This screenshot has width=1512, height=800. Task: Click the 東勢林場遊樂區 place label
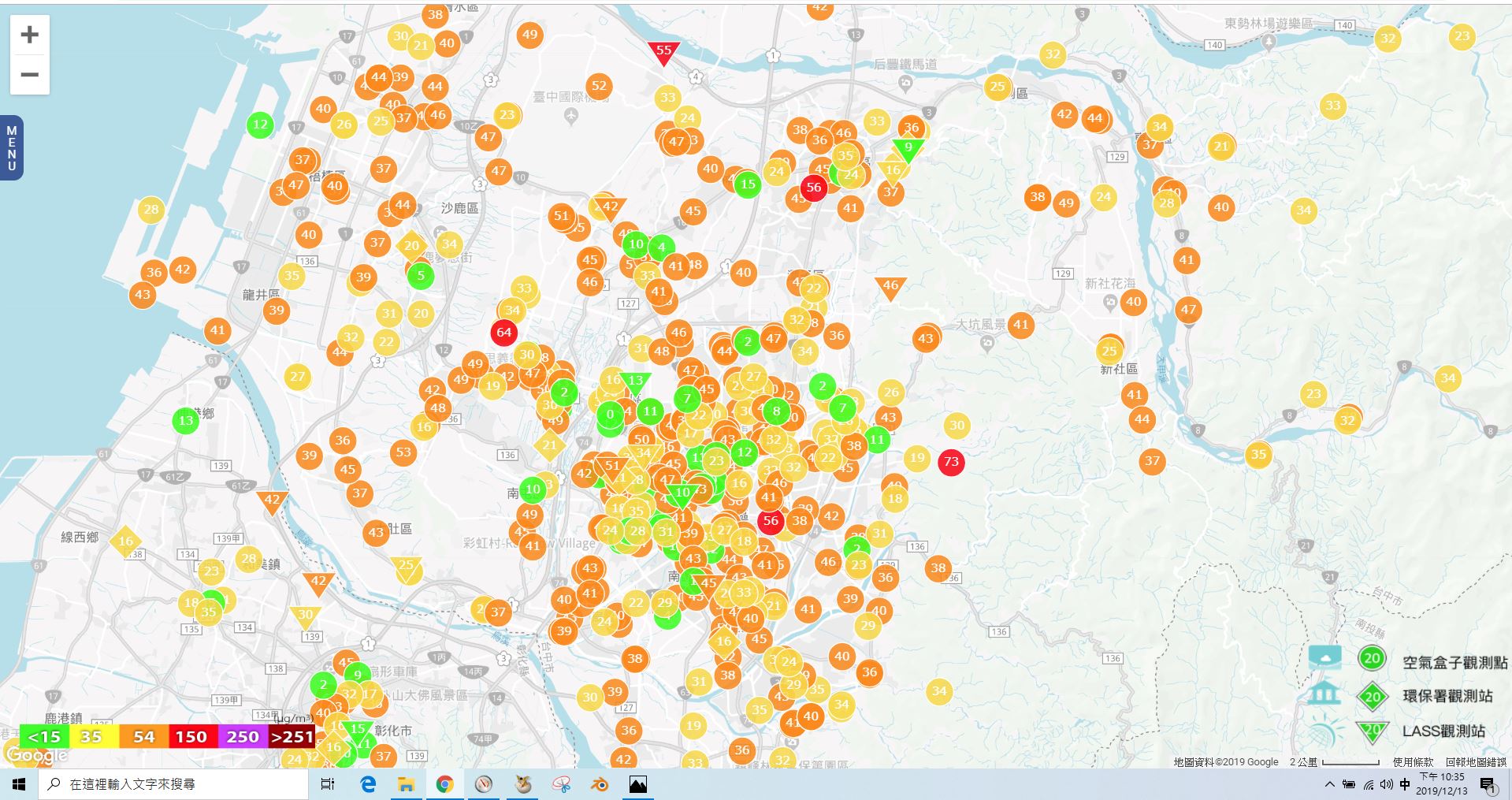[x=1268, y=24]
